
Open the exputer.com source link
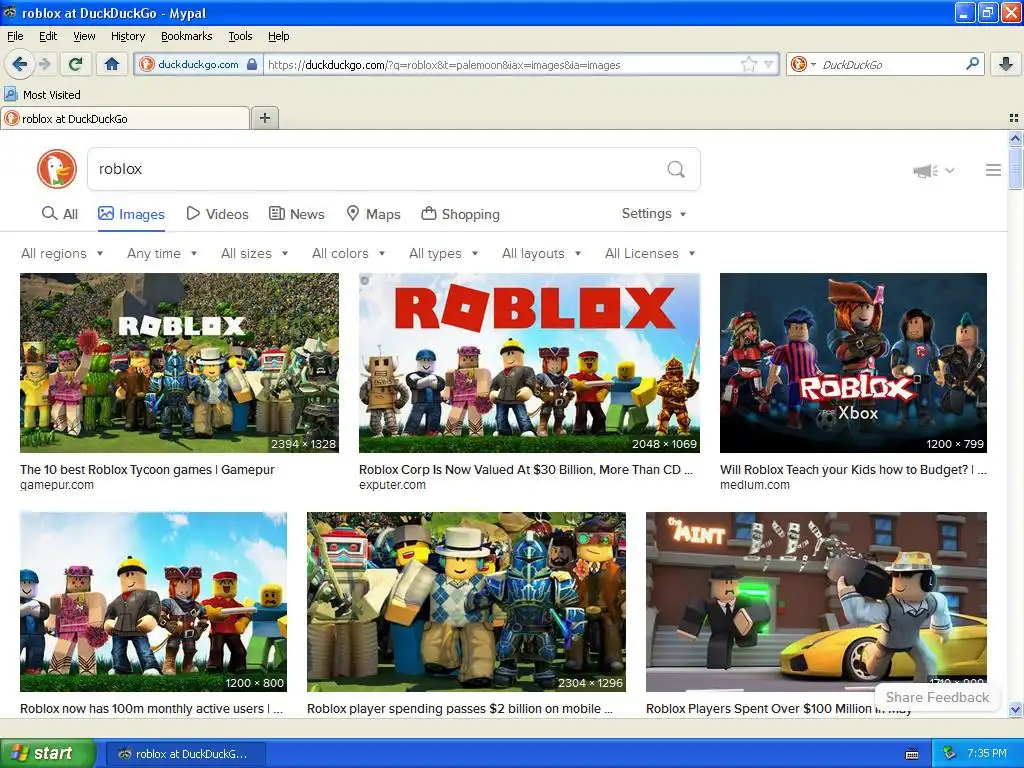pos(392,485)
